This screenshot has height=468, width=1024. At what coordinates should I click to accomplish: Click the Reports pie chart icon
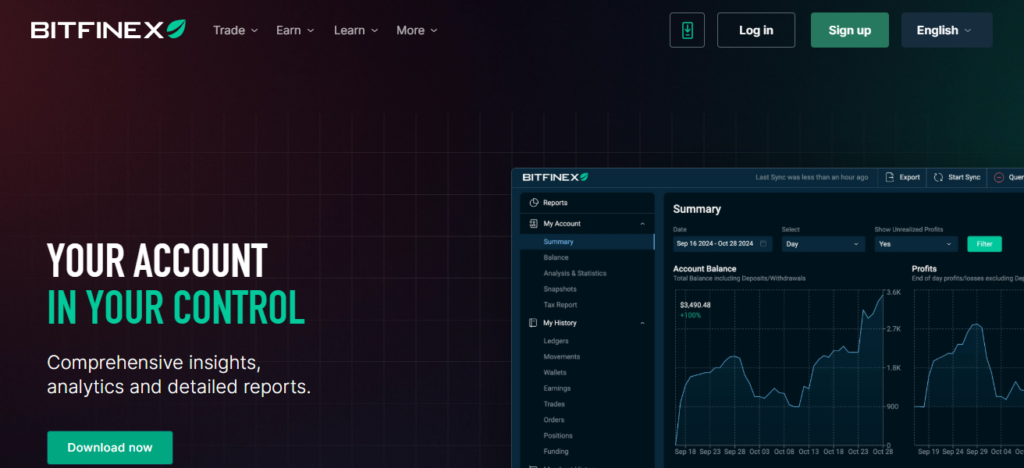534,203
